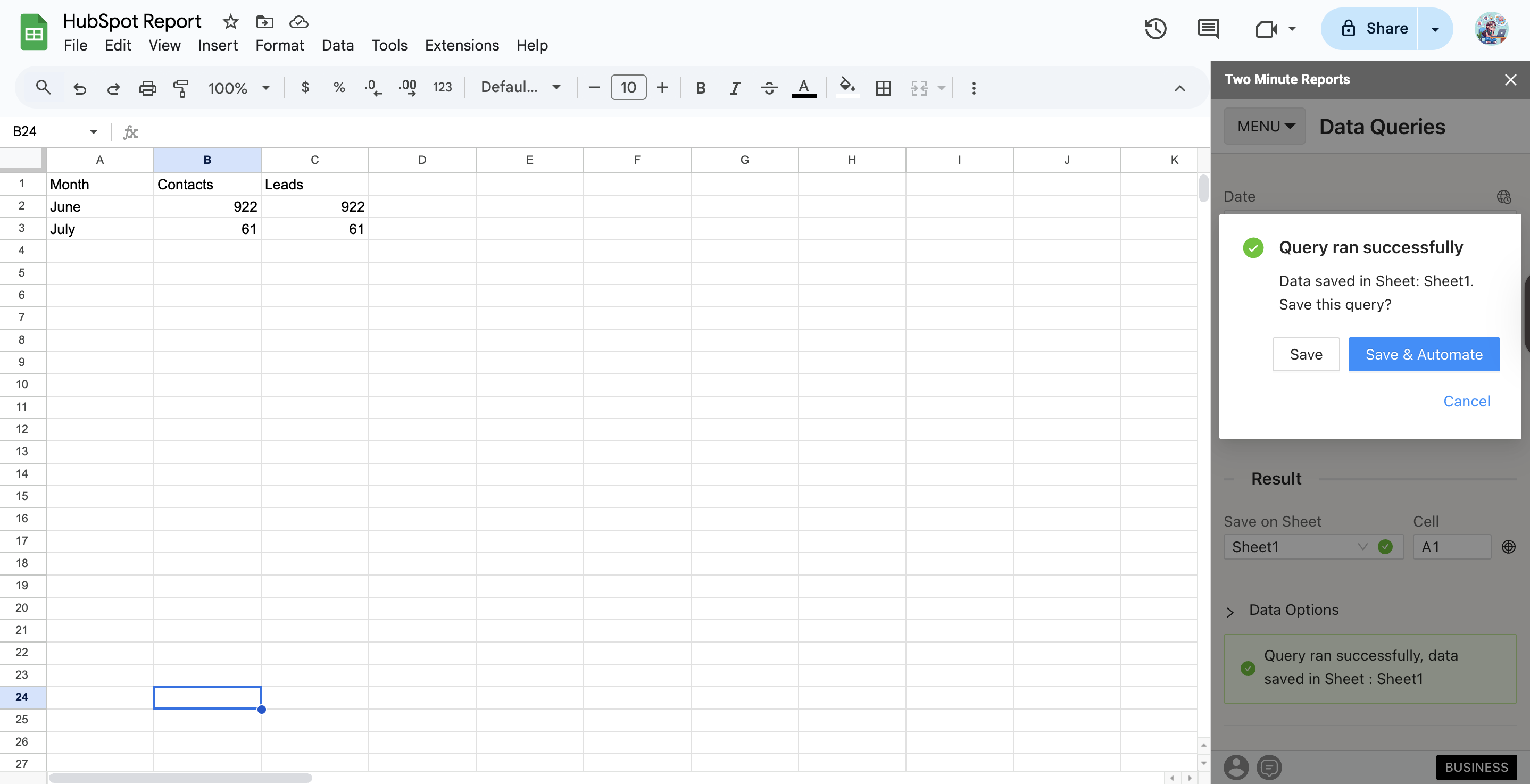The height and width of the screenshot is (784, 1530).
Task: Open the MENU dropdown in sidebar
Action: click(x=1265, y=126)
